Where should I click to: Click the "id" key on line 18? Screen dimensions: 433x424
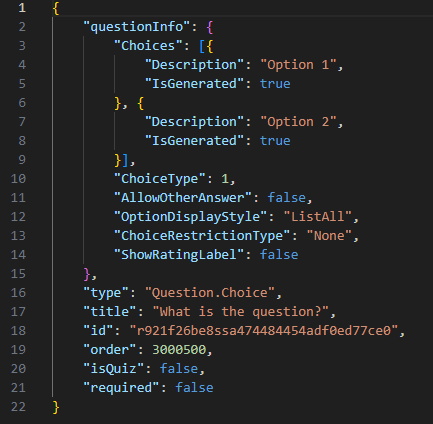98,331
